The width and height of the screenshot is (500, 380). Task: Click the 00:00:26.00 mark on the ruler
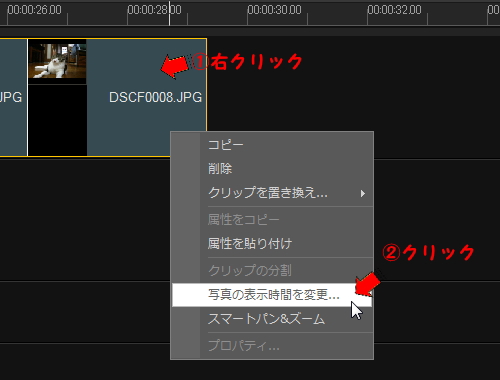(34, 10)
